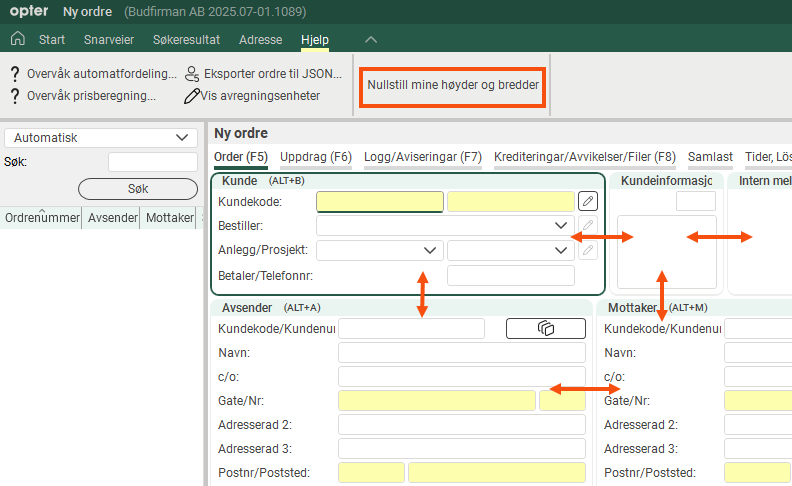The height and width of the screenshot is (486, 792).
Task: Open the second Anlegg/Prosjekt dropdown
Action: point(560,250)
